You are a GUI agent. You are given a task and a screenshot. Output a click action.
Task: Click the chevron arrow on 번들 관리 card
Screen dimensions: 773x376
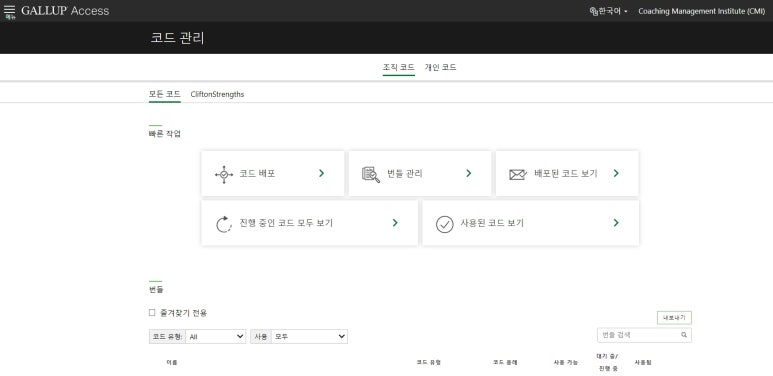pyautogui.click(x=468, y=173)
